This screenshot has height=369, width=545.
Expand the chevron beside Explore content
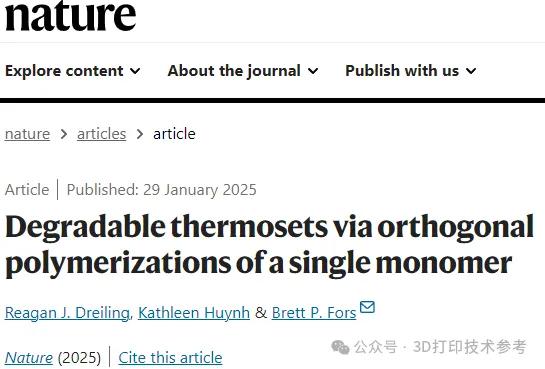(135, 71)
